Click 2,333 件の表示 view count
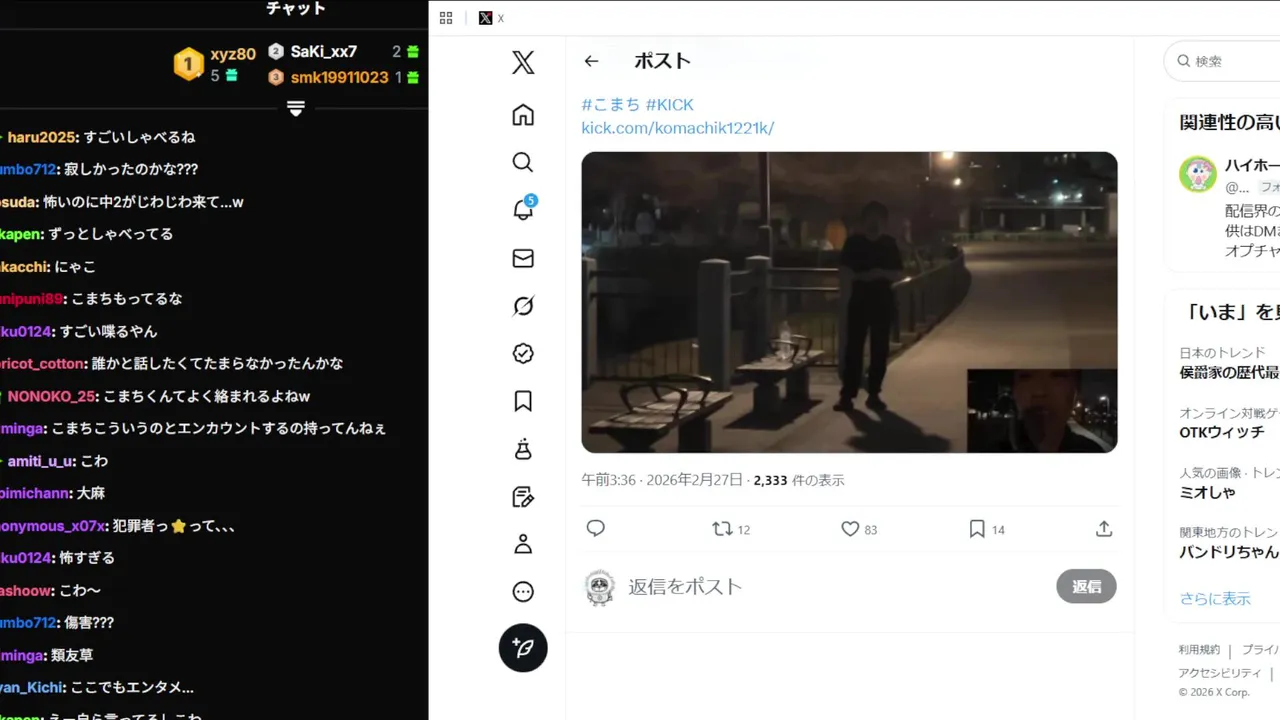This screenshot has width=1280, height=720. [798, 480]
